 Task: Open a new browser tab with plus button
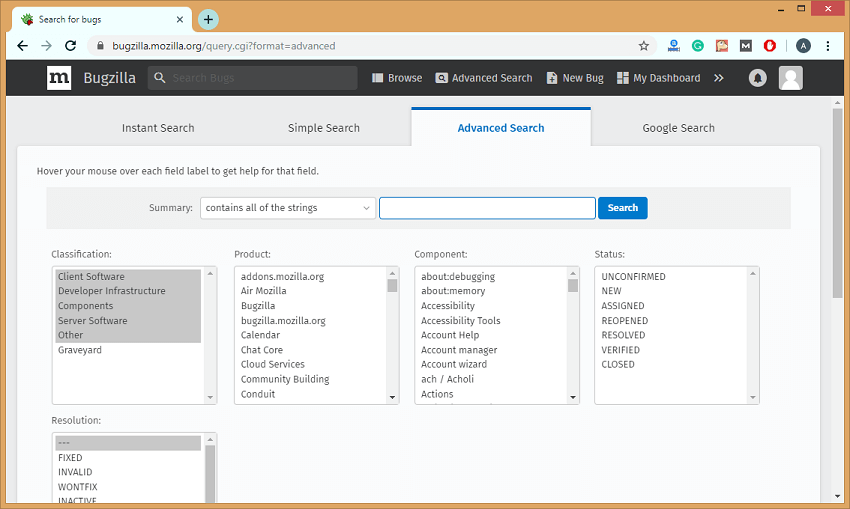coord(208,20)
